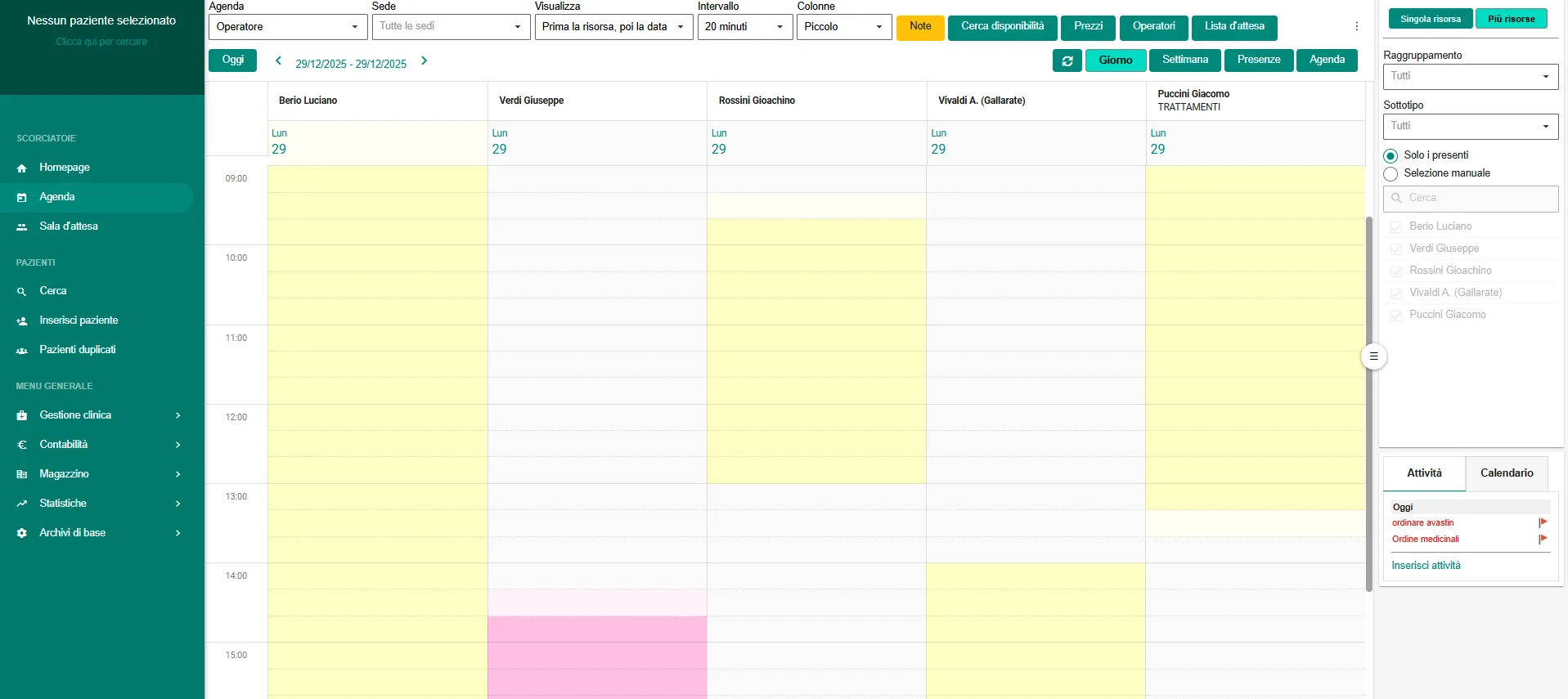Toggle the Vivaldi A. (Gallarate) checkbox
1568x699 pixels.
pyautogui.click(x=1396, y=293)
